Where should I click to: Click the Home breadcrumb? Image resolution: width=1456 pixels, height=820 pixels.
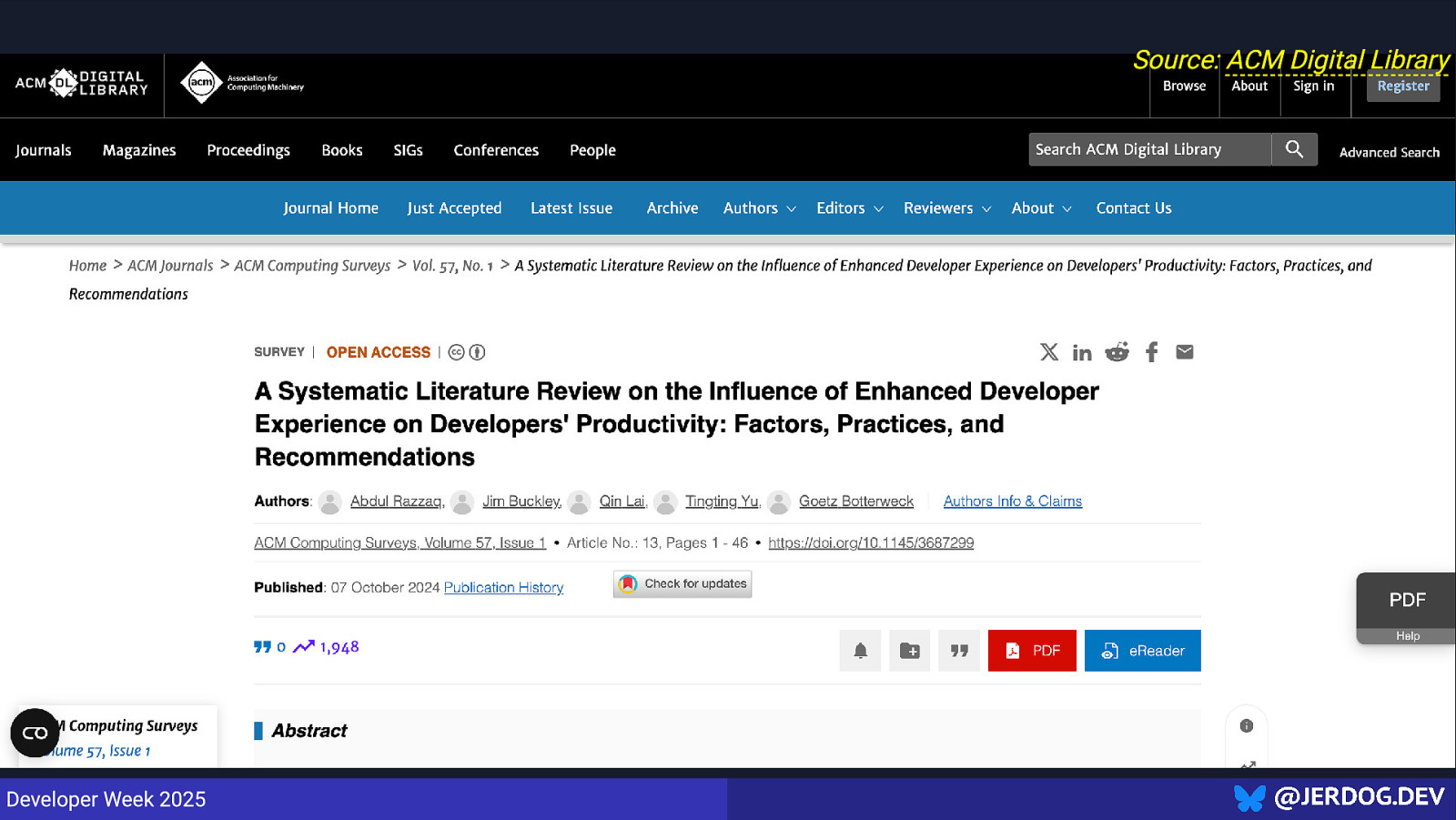point(87,266)
